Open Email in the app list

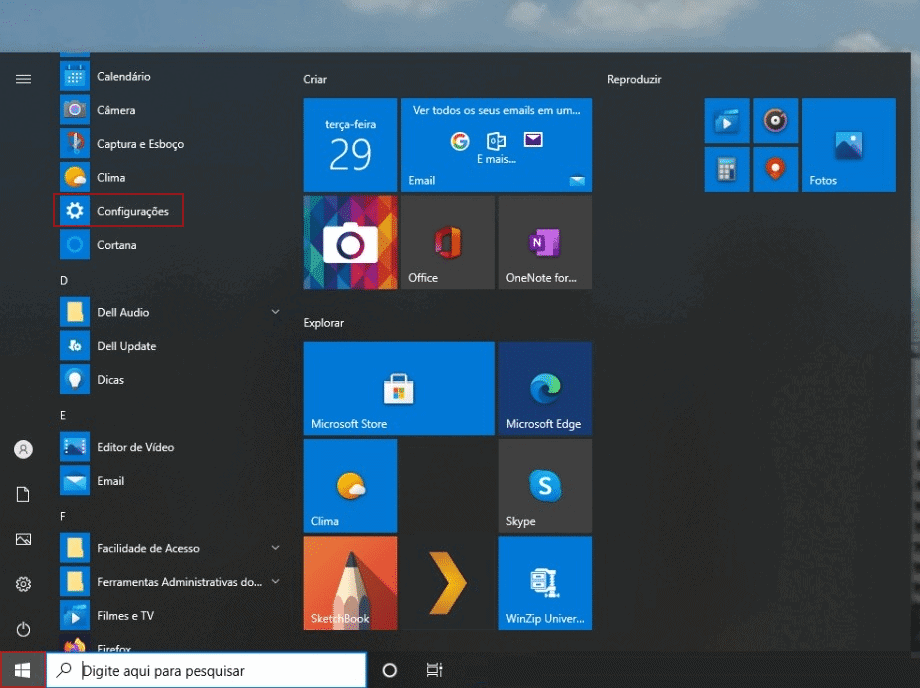point(170,480)
